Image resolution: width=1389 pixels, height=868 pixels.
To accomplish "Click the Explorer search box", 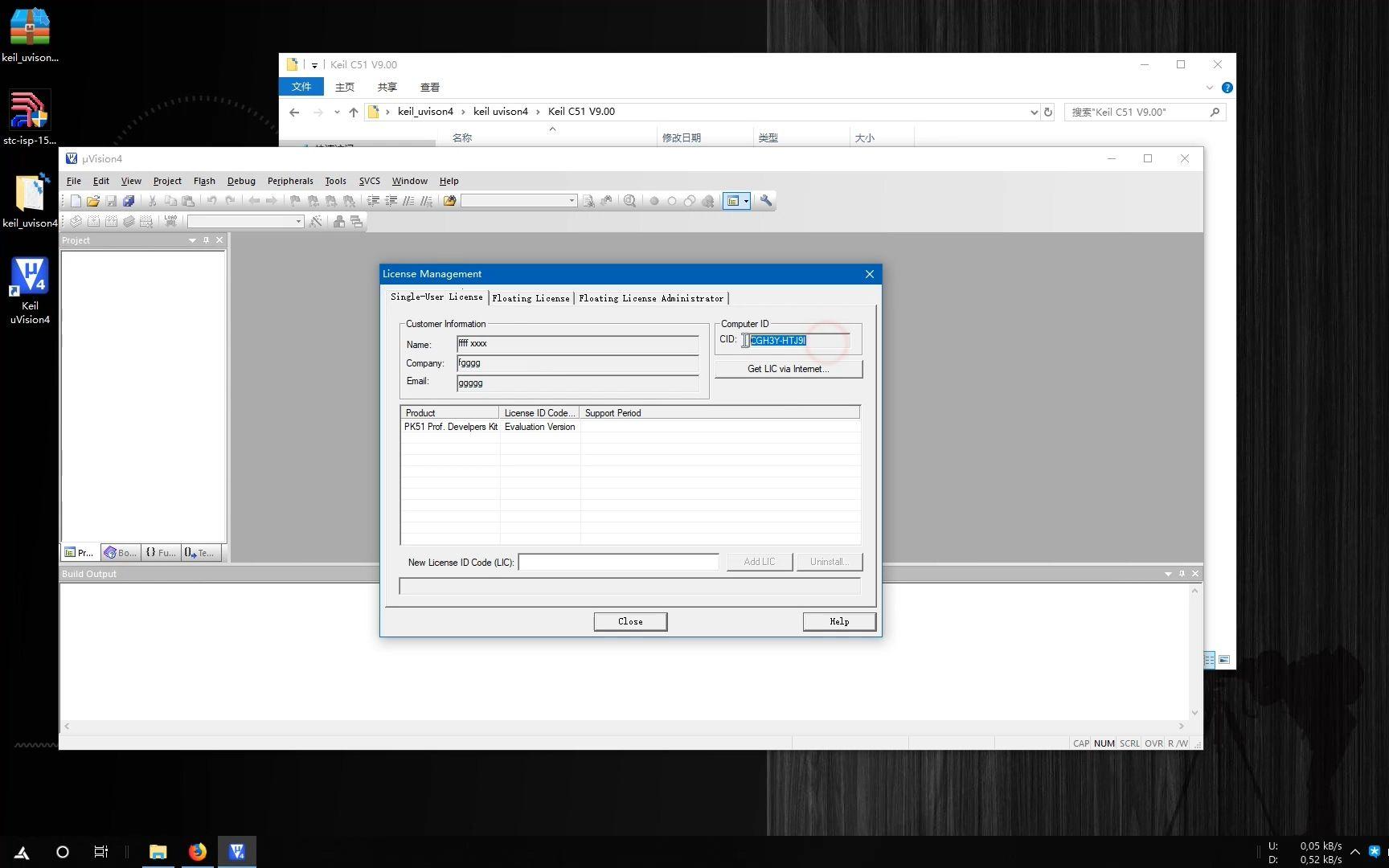I will (1145, 113).
